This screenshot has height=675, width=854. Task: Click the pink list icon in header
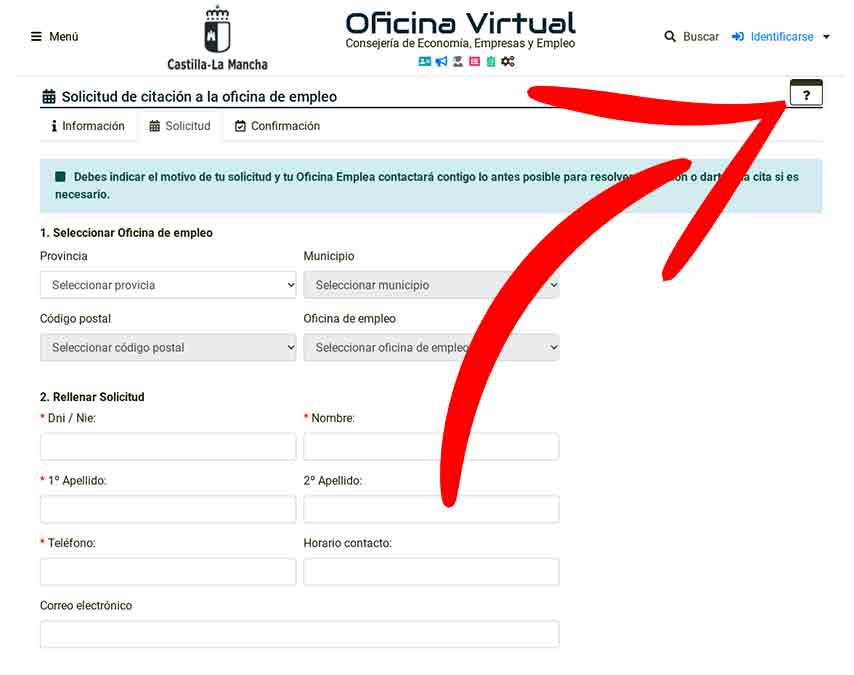474,62
